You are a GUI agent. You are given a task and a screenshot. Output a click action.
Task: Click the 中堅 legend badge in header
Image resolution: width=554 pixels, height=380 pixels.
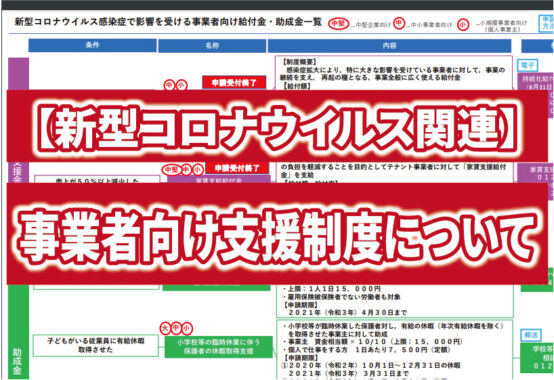(x=338, y=24)
